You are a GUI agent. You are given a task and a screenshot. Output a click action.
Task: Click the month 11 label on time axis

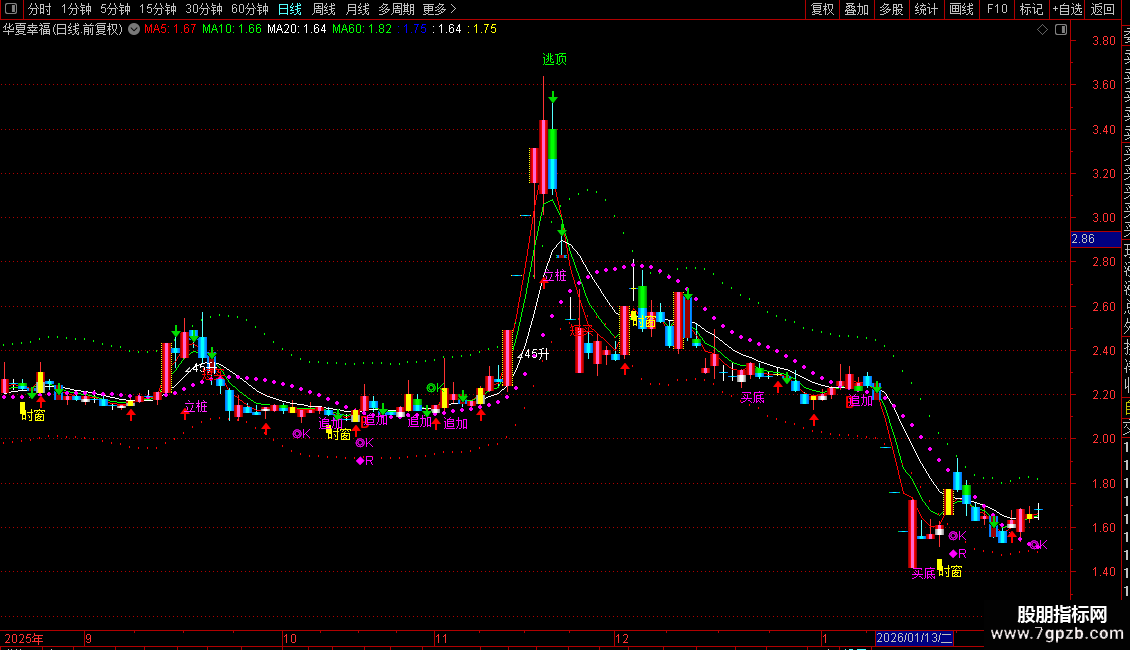441,638
